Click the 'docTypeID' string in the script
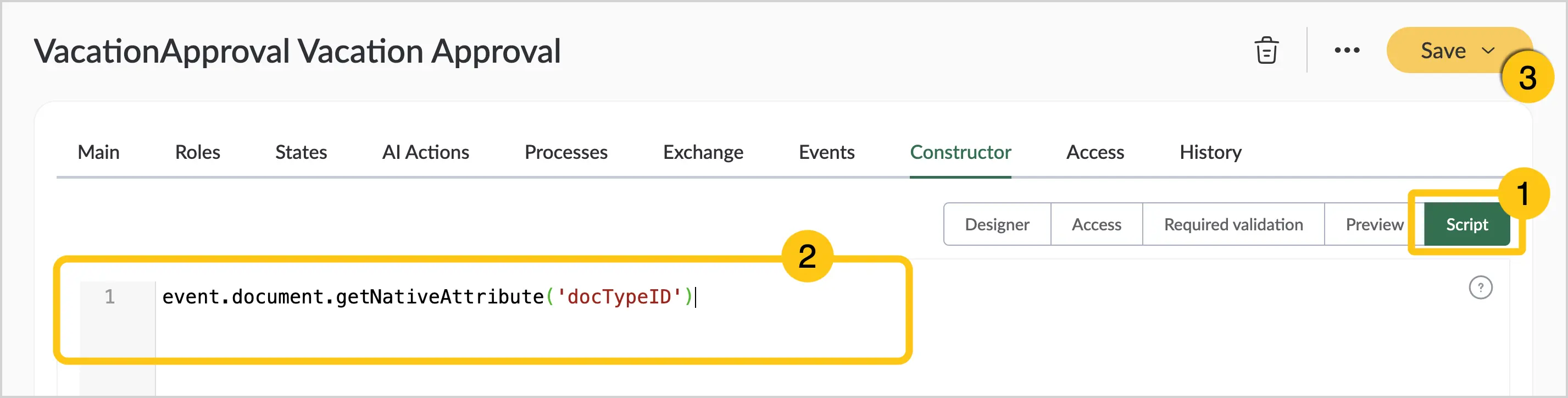Screen dimensions: 1568x398 [x=619, y=297]
